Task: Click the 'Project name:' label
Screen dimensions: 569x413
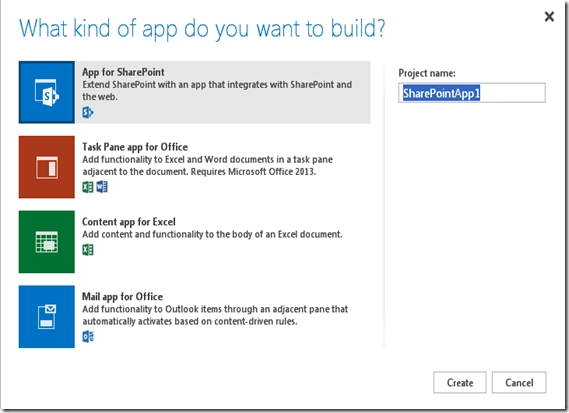Action: [427, 73]
